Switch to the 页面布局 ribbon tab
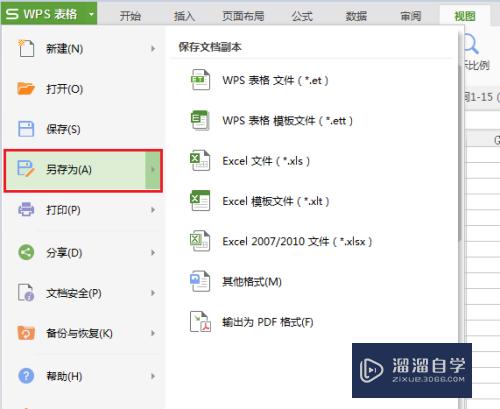Screen dimensions: 500x409 (x=243, y=16)
